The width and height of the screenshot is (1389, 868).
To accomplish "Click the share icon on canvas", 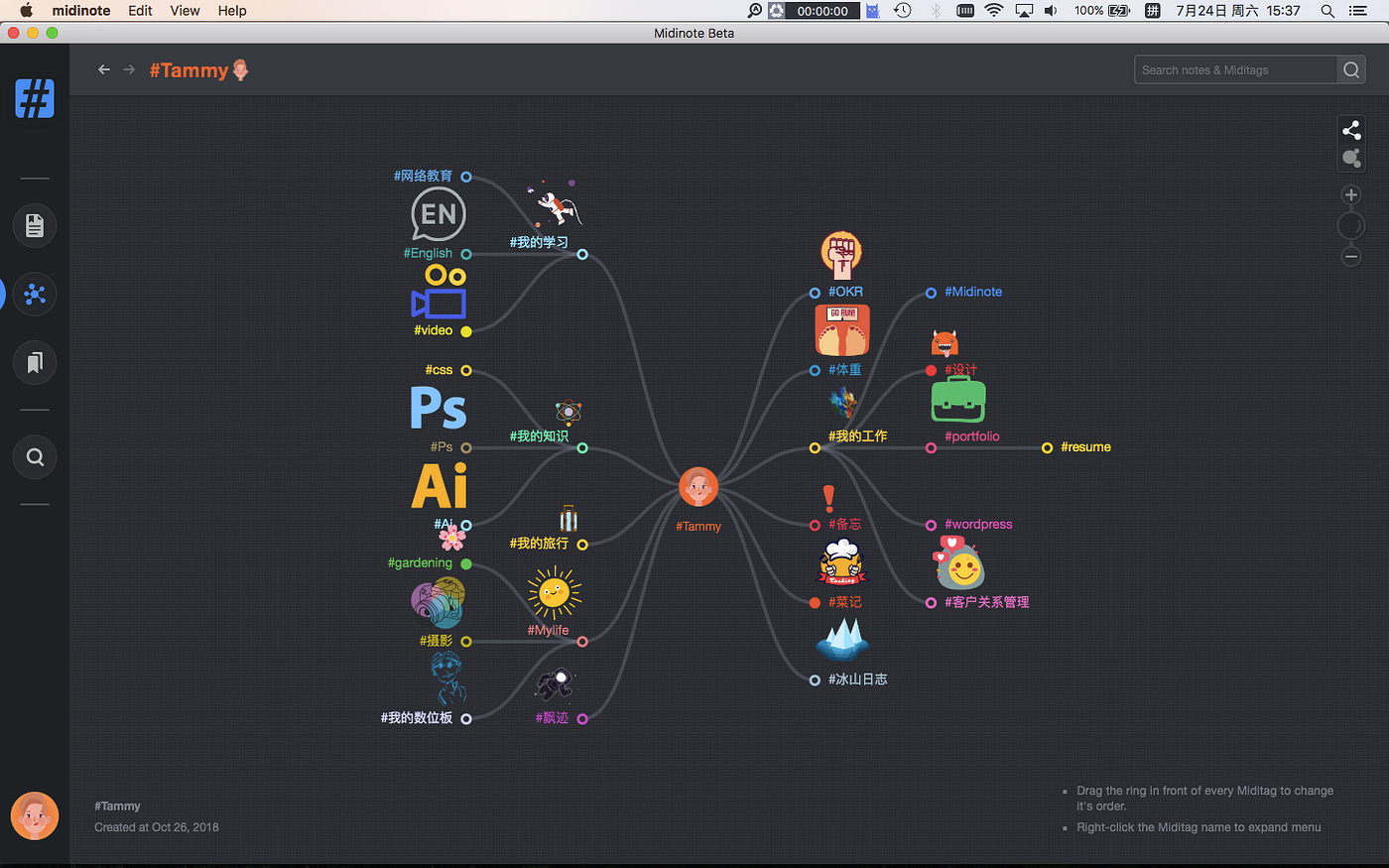I will [1351, 130].
